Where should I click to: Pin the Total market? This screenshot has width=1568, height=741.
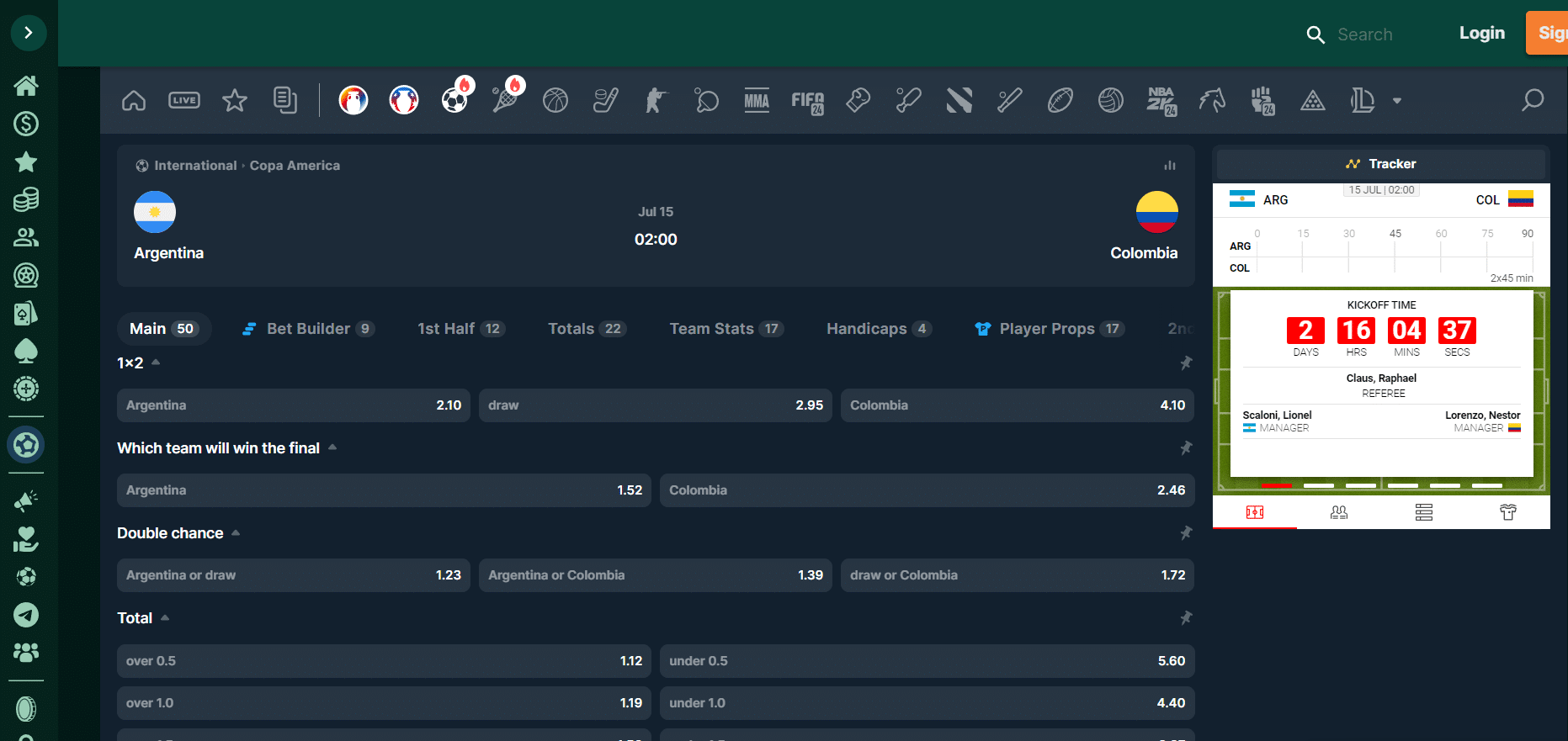1186,618
